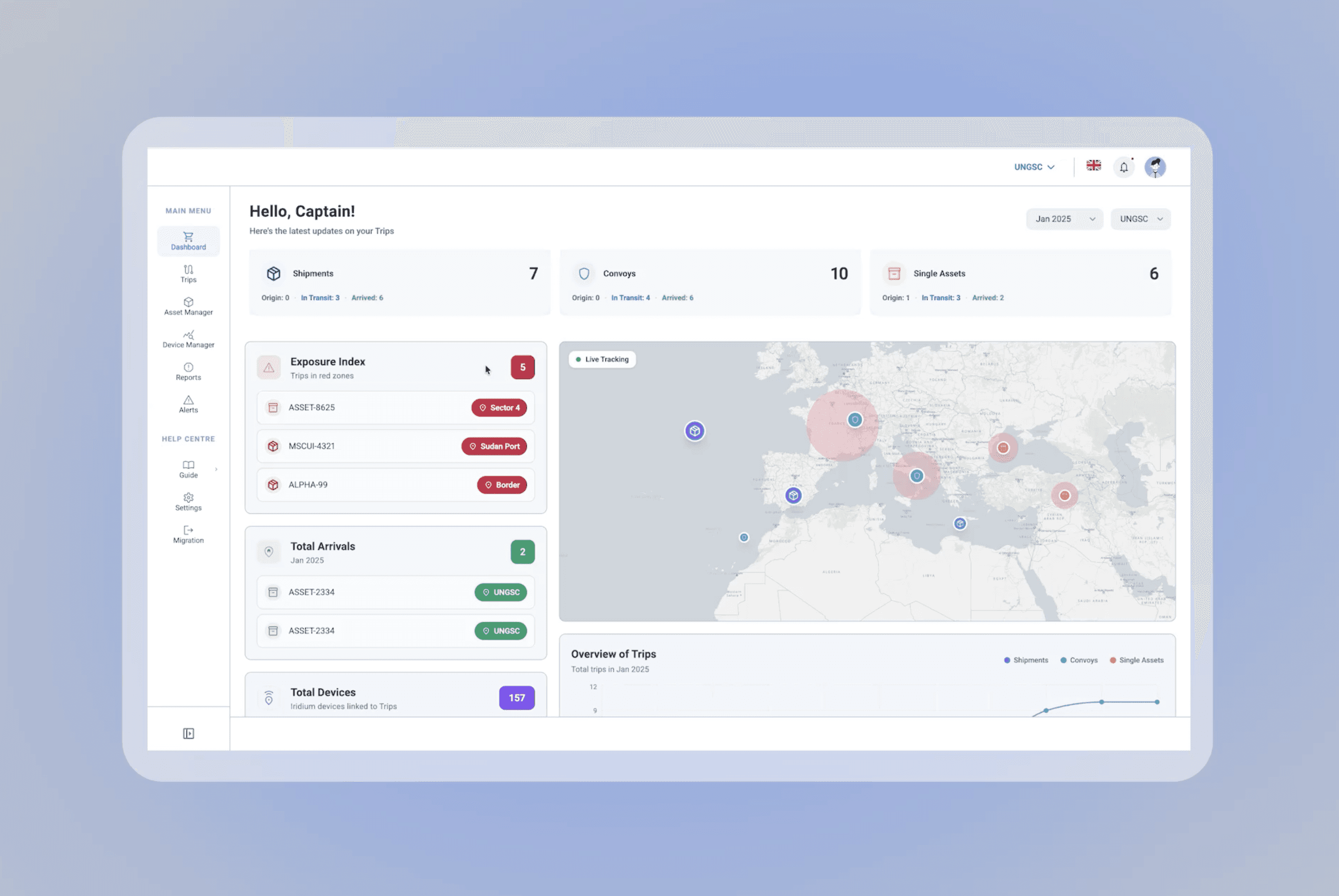The image size is (1339, 896).
Task: Click the UK flag language icon
Action: coord(1093,166)
